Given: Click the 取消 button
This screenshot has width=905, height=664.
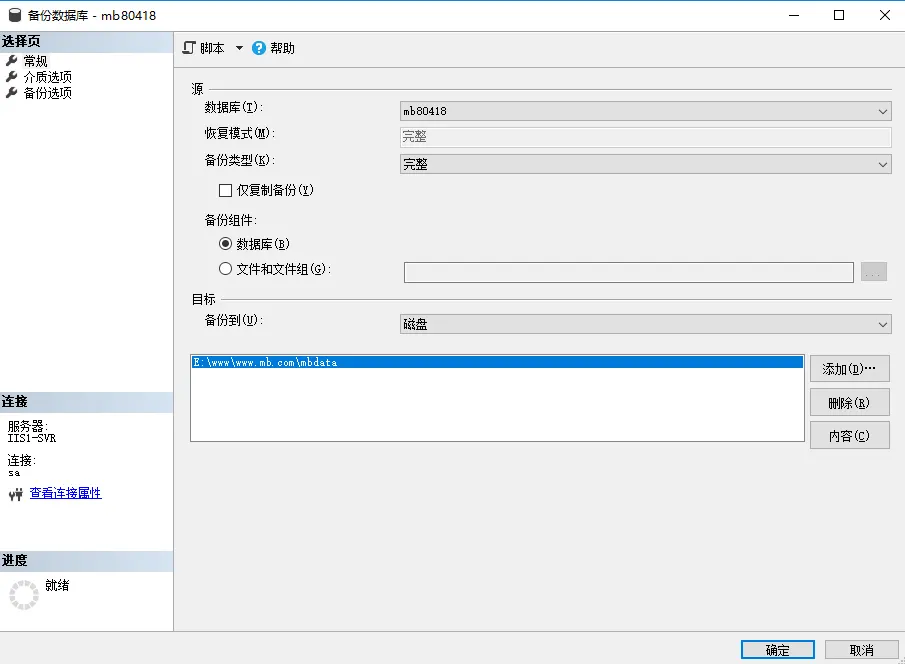Looking at the screenshot, I should (861, 650).
